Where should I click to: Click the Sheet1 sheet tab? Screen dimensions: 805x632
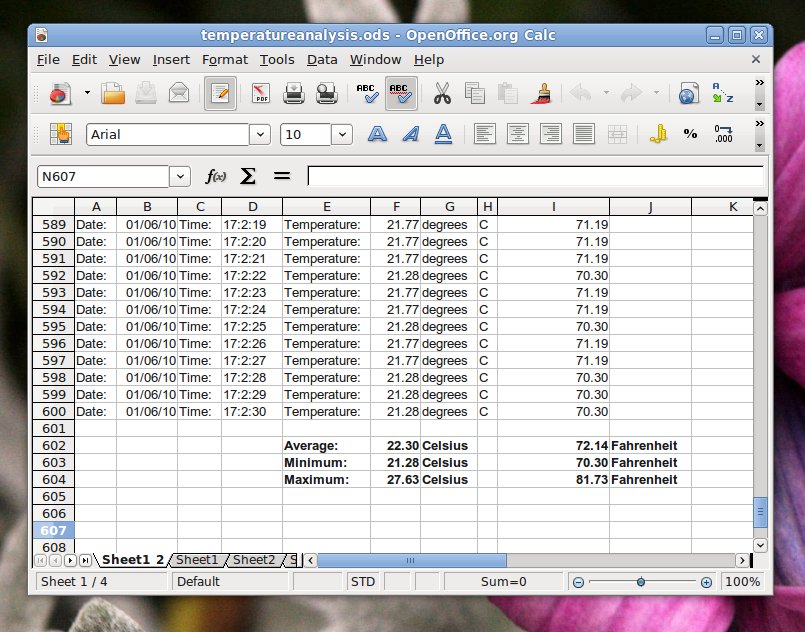coord(197,560)
